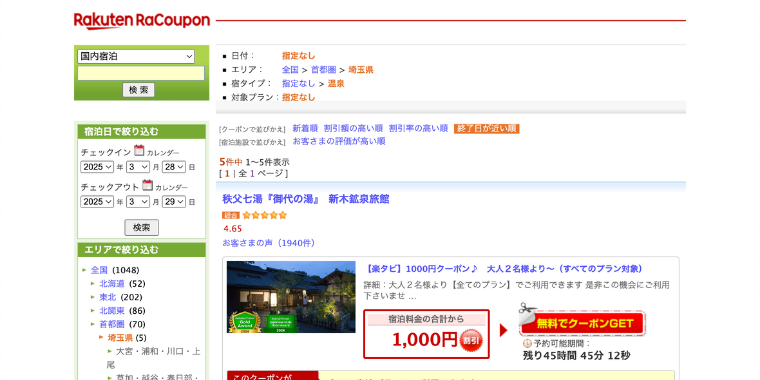The height and width of the screenshot is (380, 760).
Task: Select 首都圏 in area sidebar
Action: [x=112, y=324]
